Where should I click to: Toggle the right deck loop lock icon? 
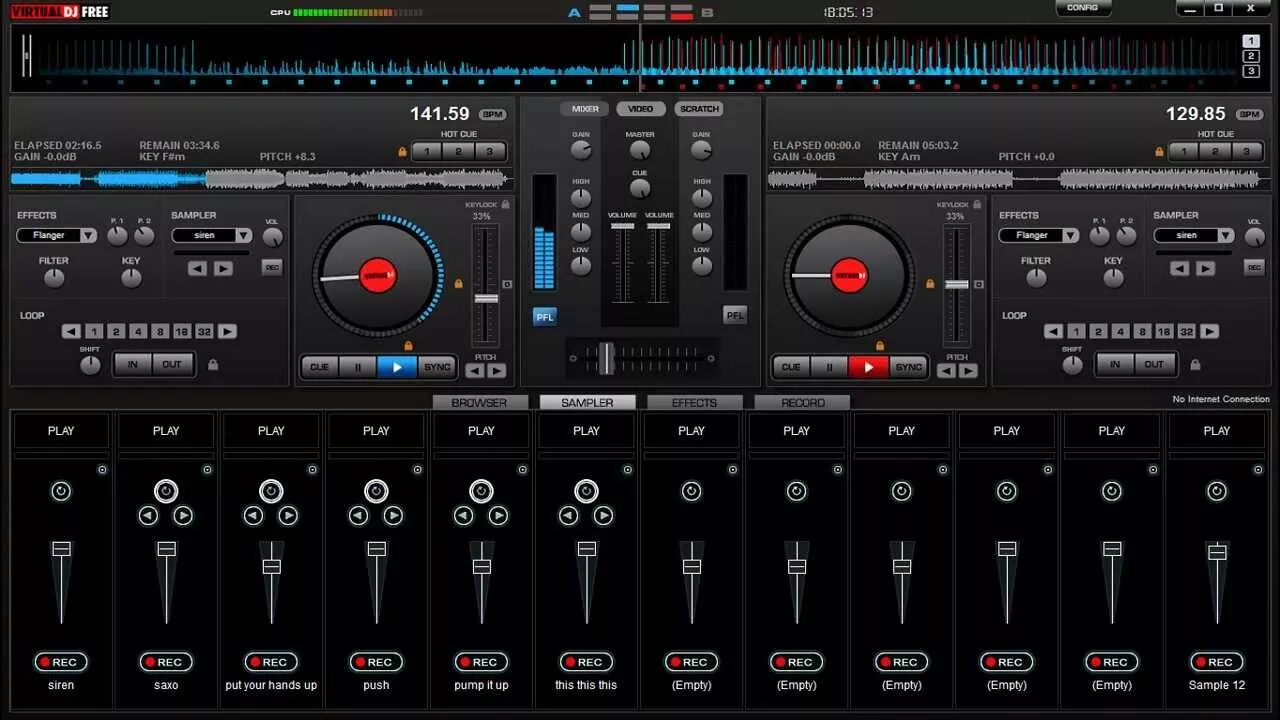pyautogui.click(x=1195, y=365)
